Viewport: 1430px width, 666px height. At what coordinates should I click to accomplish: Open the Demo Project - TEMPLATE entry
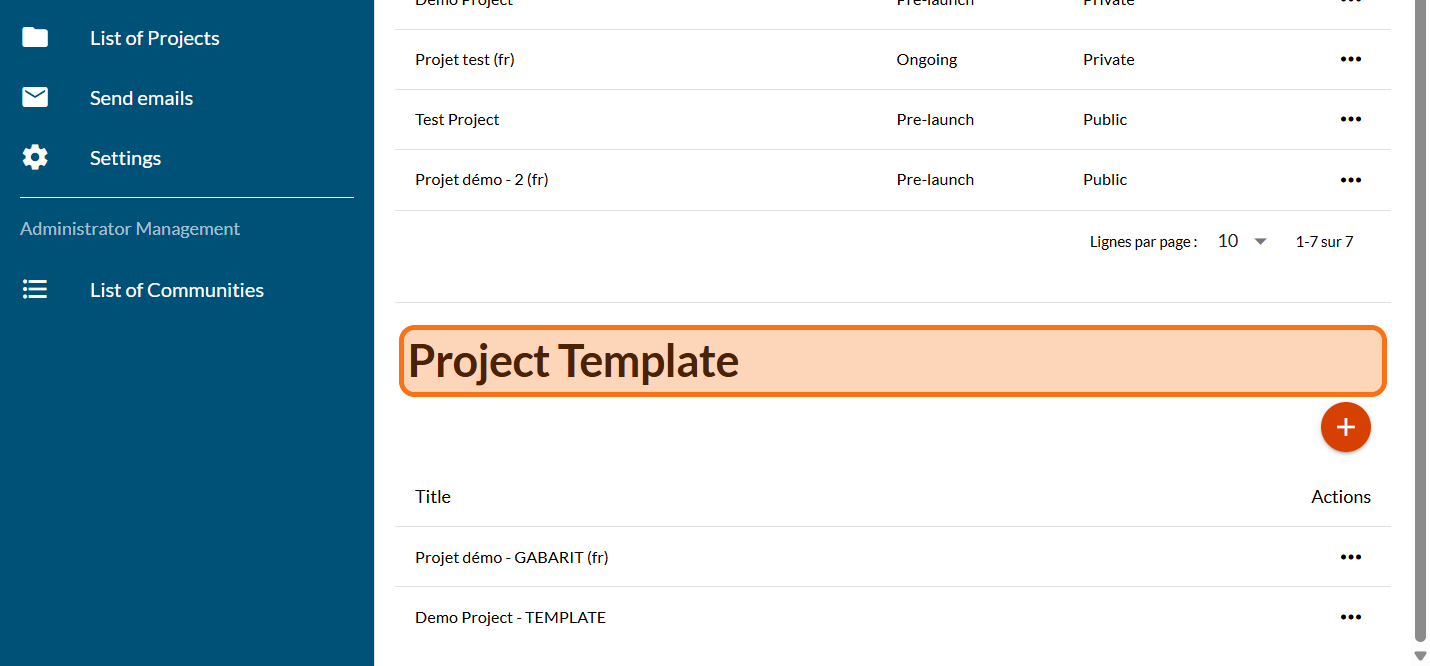510,617
